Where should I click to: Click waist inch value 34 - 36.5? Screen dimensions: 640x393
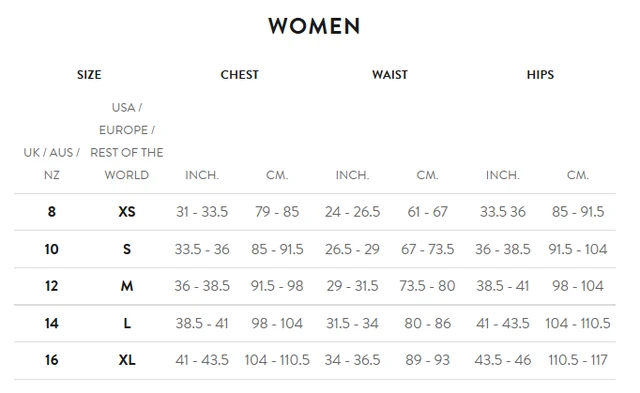[352, 360]
